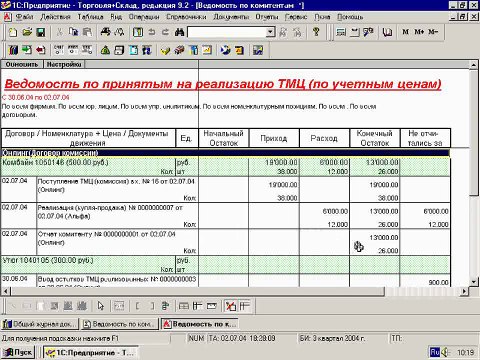Screen dimensions: 480x360
Task: Click the Ru language indicator in tray
Action: pos(435,352)
